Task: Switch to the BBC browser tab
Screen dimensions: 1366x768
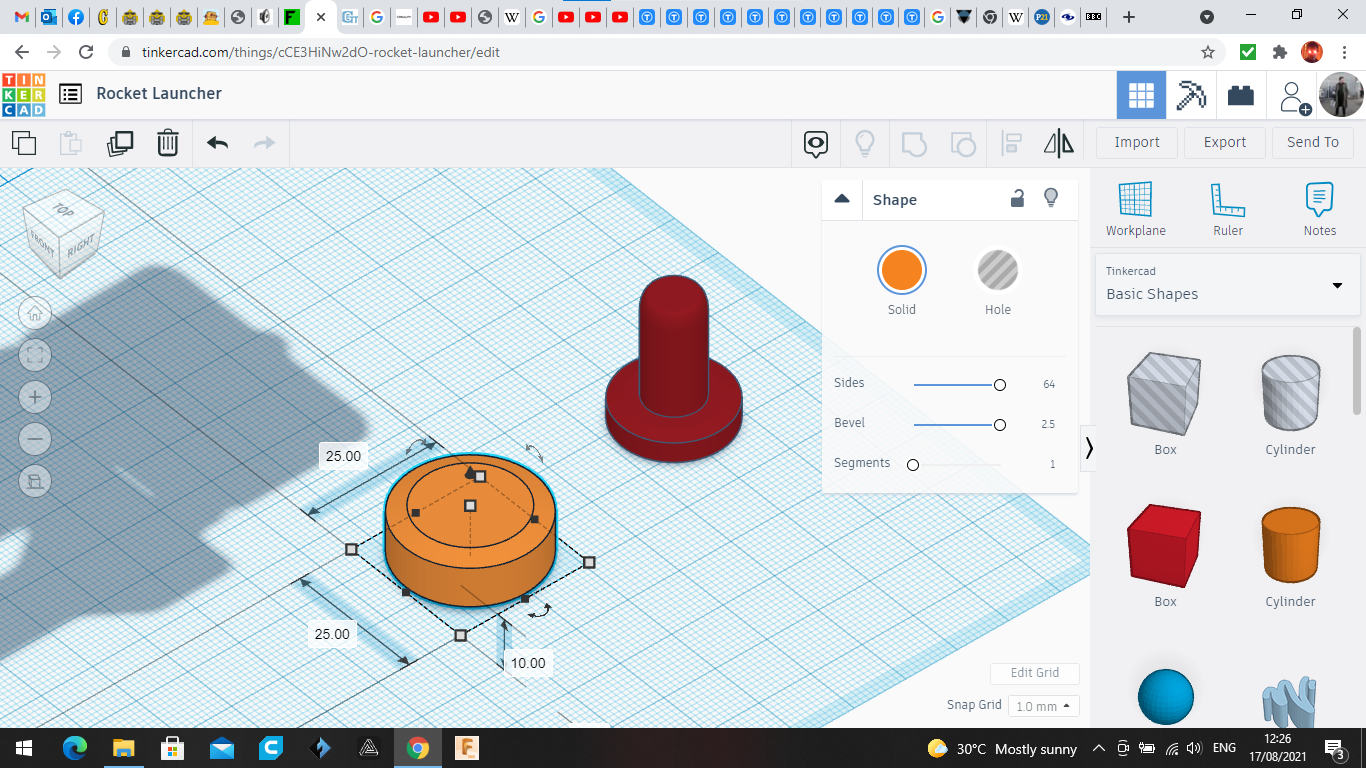Action: tap(1095, 17)
